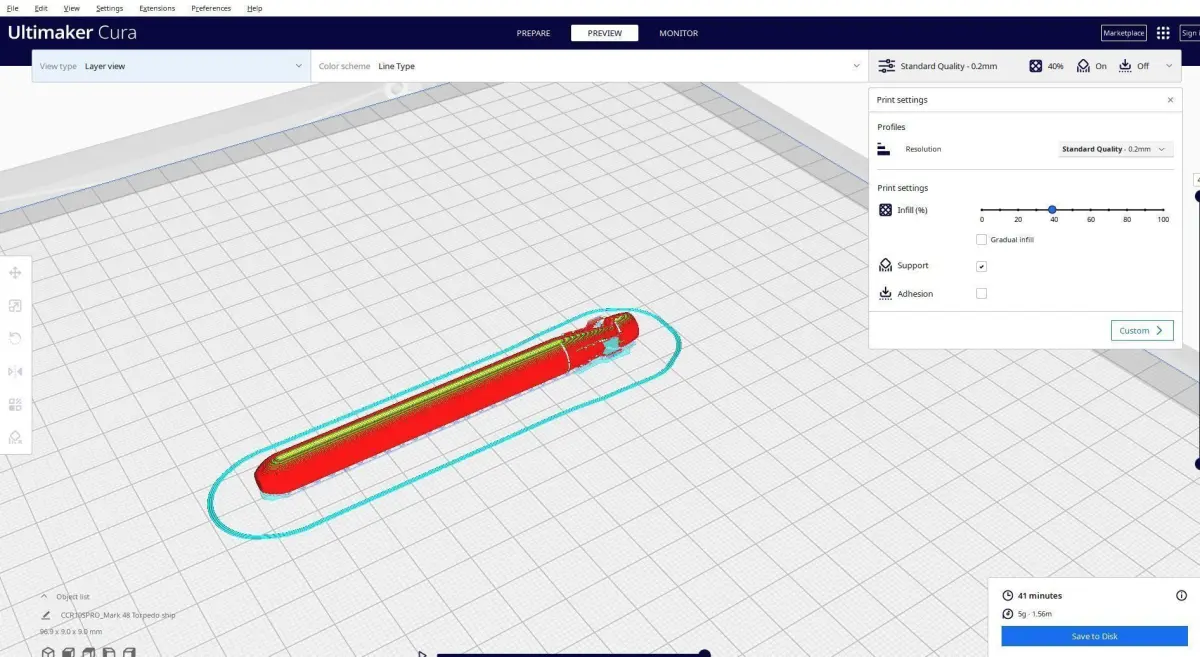
Task: Click the filament spool icon beside 5g
Action: (1008, 614)
